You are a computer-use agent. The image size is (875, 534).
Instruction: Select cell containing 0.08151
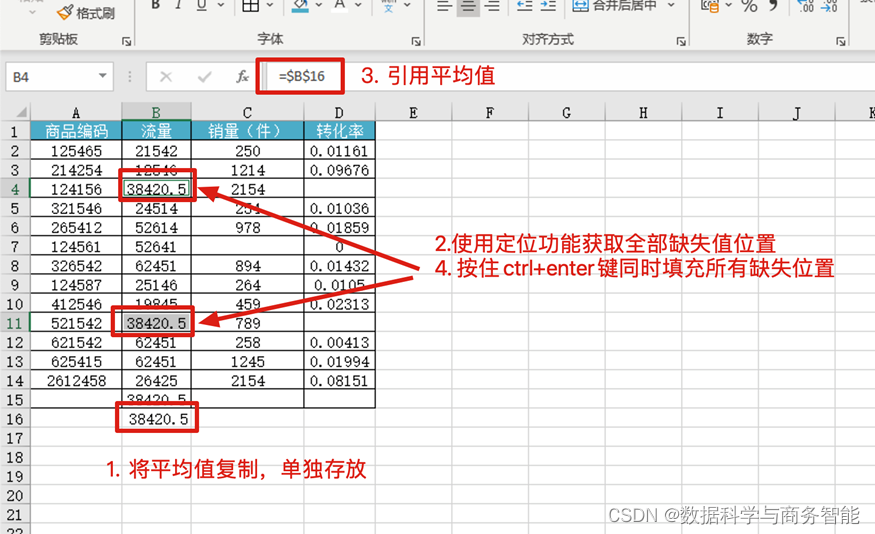click(x=339, y=381)
